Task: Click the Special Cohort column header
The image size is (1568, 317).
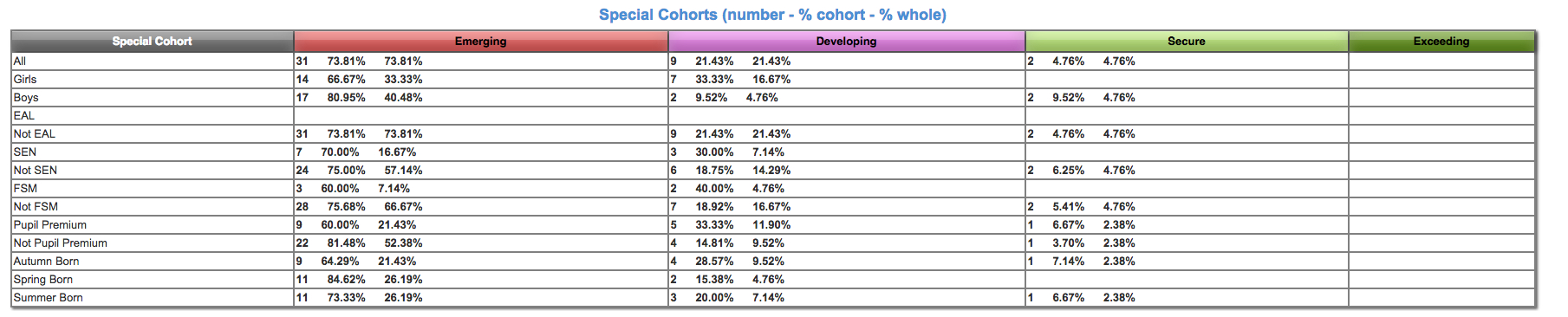Action: (153, 41)
